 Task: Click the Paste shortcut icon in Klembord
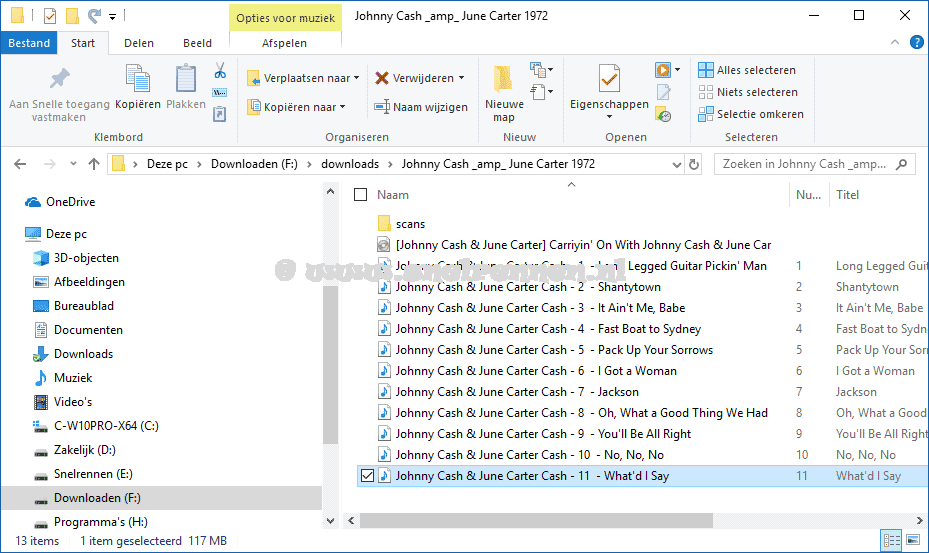pos(219,114)
